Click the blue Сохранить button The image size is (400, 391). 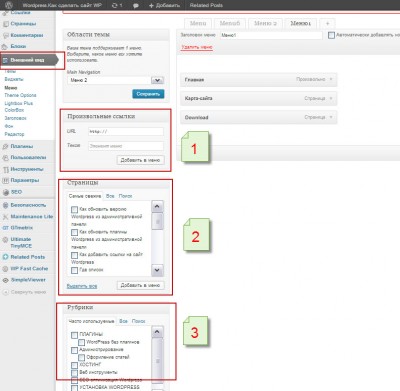148,94
